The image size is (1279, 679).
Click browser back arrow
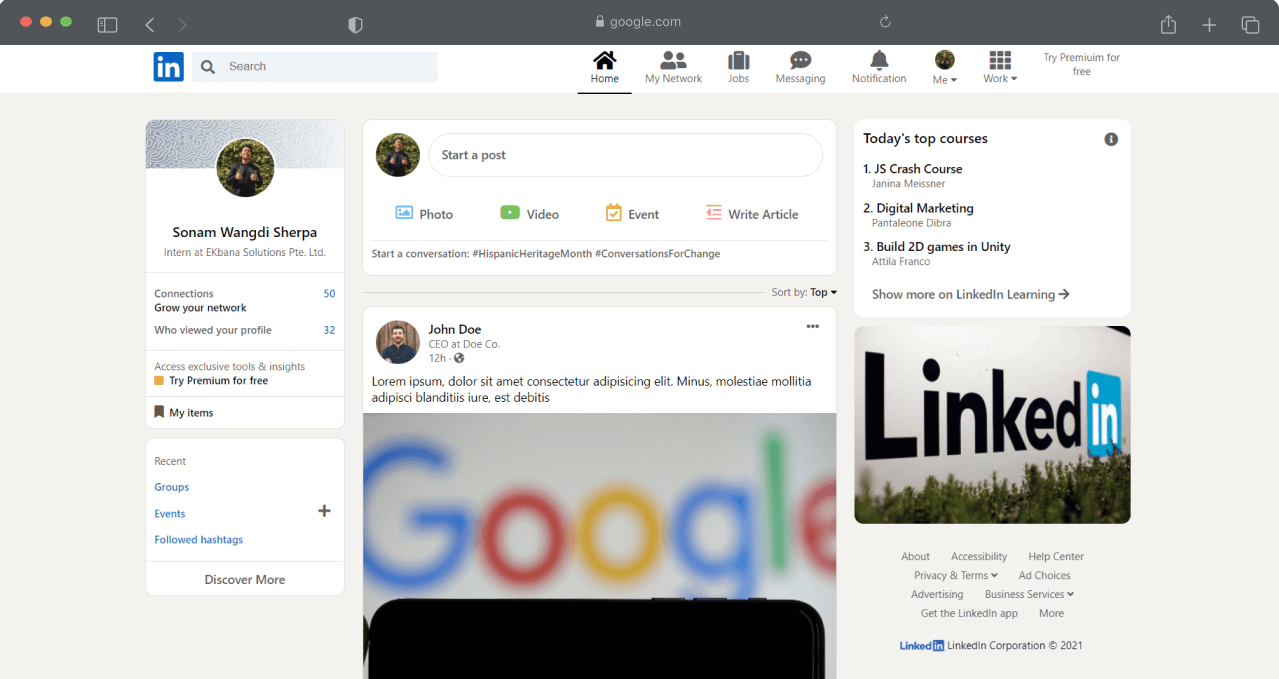pos(149,24)
